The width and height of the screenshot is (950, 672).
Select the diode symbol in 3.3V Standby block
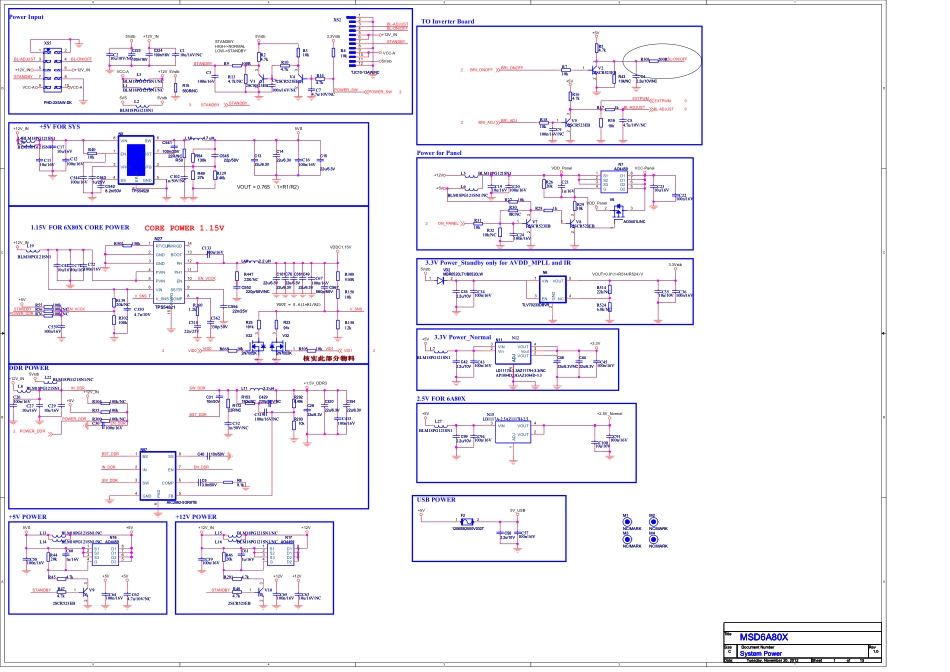pyautogui.click(x=439, y=281)
